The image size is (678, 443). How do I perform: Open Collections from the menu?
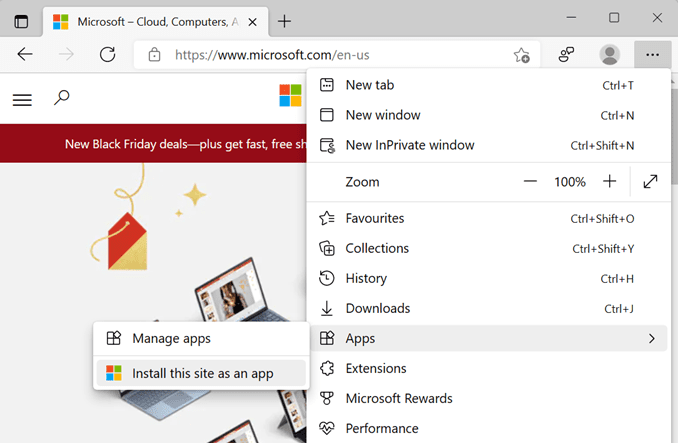[489, 249]
